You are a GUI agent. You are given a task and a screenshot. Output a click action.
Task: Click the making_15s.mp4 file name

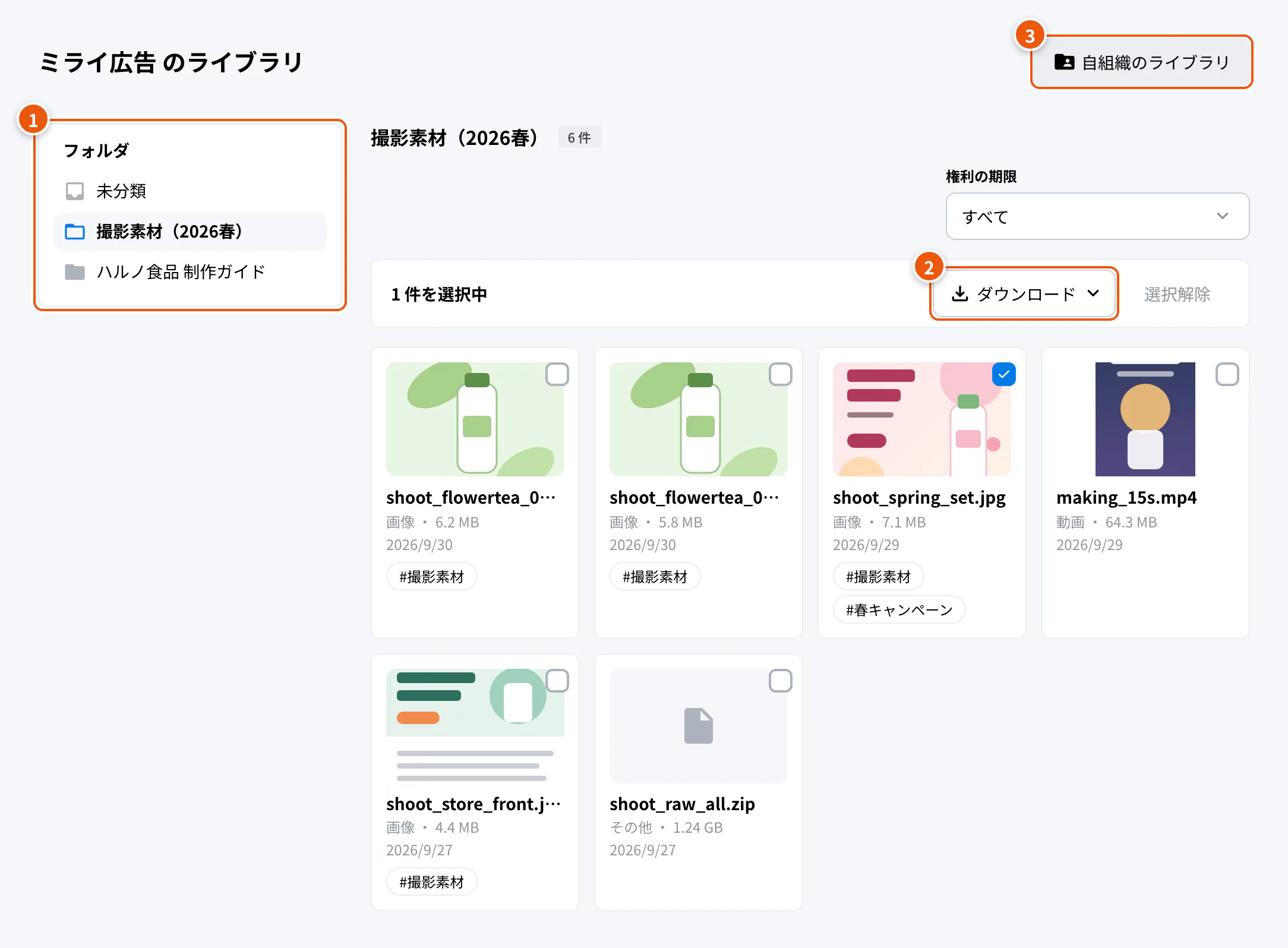[x=1126, y=498]
